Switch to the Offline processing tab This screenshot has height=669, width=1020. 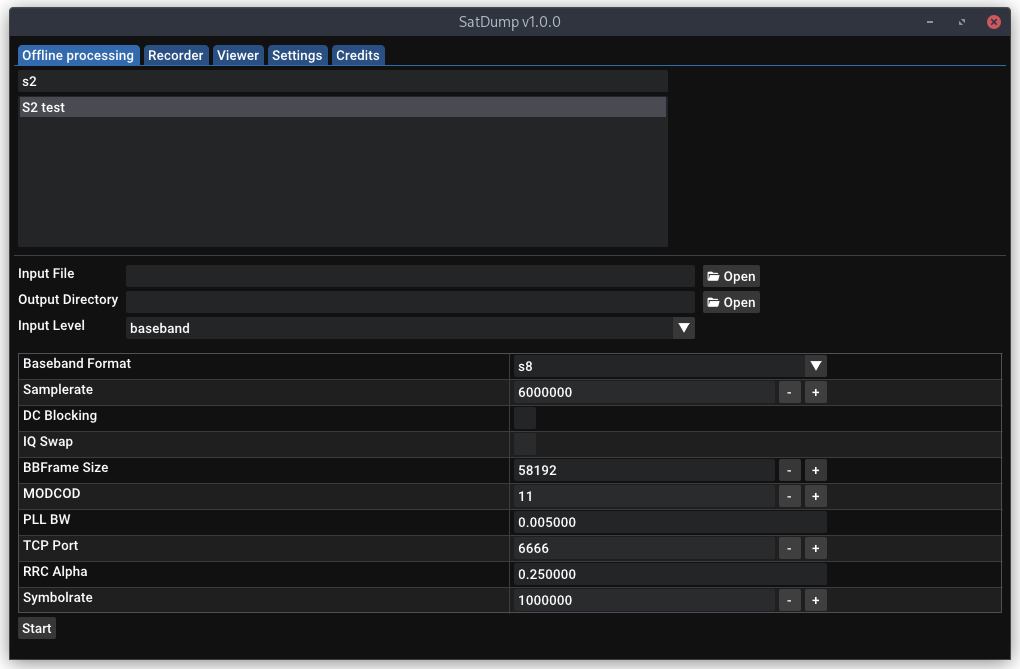78,55
